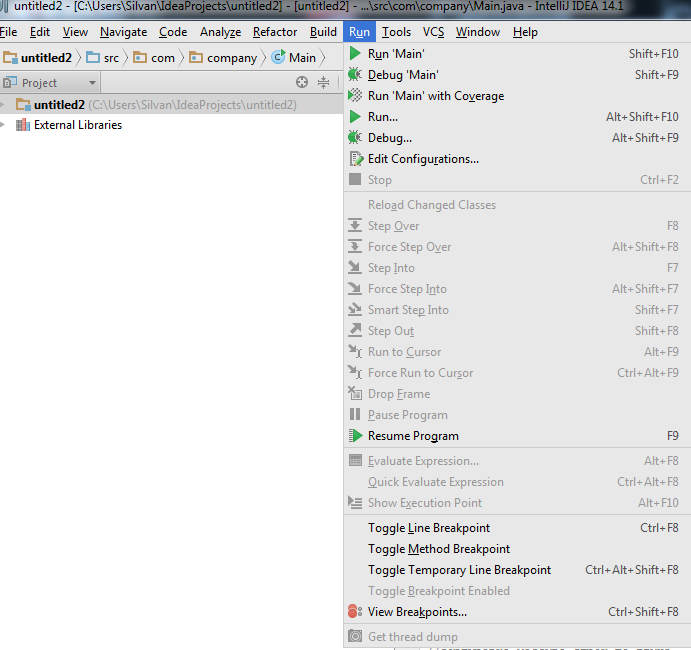Click the Pause Program bars icon
Viewport: 691px width, 650px height.
click(x=355, y=414)
